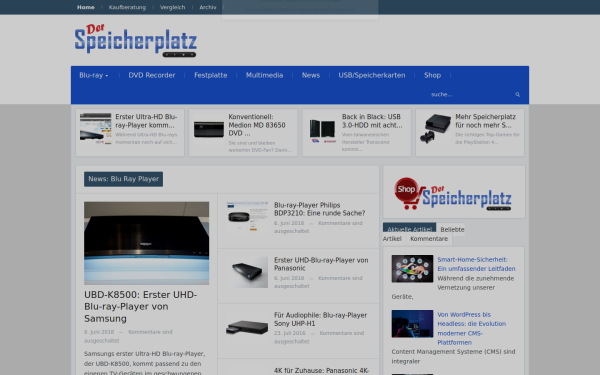Open the Festplatte navigation item
The image size is (600, 375).
click(210, 75)
